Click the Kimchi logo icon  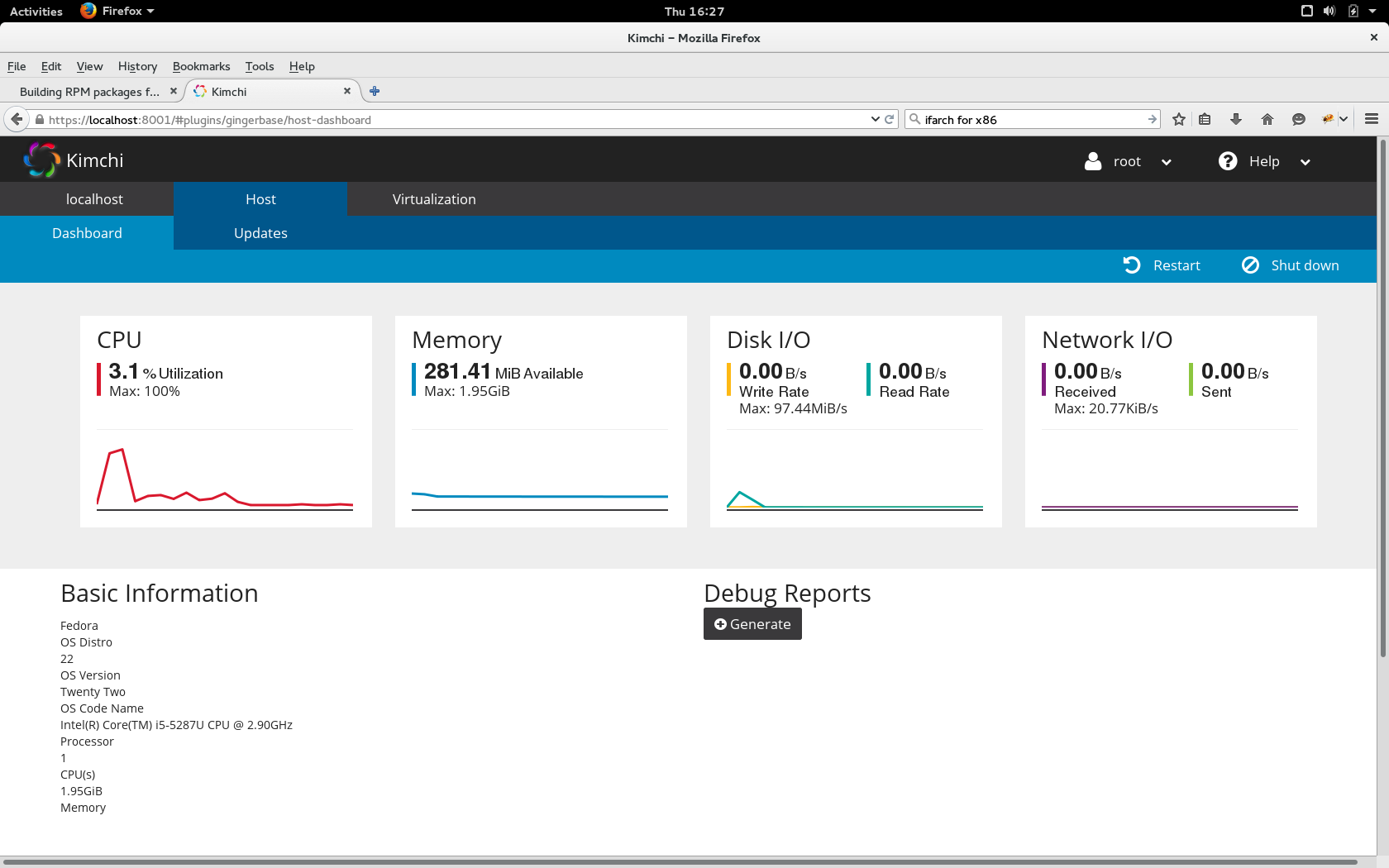(41, 160)
